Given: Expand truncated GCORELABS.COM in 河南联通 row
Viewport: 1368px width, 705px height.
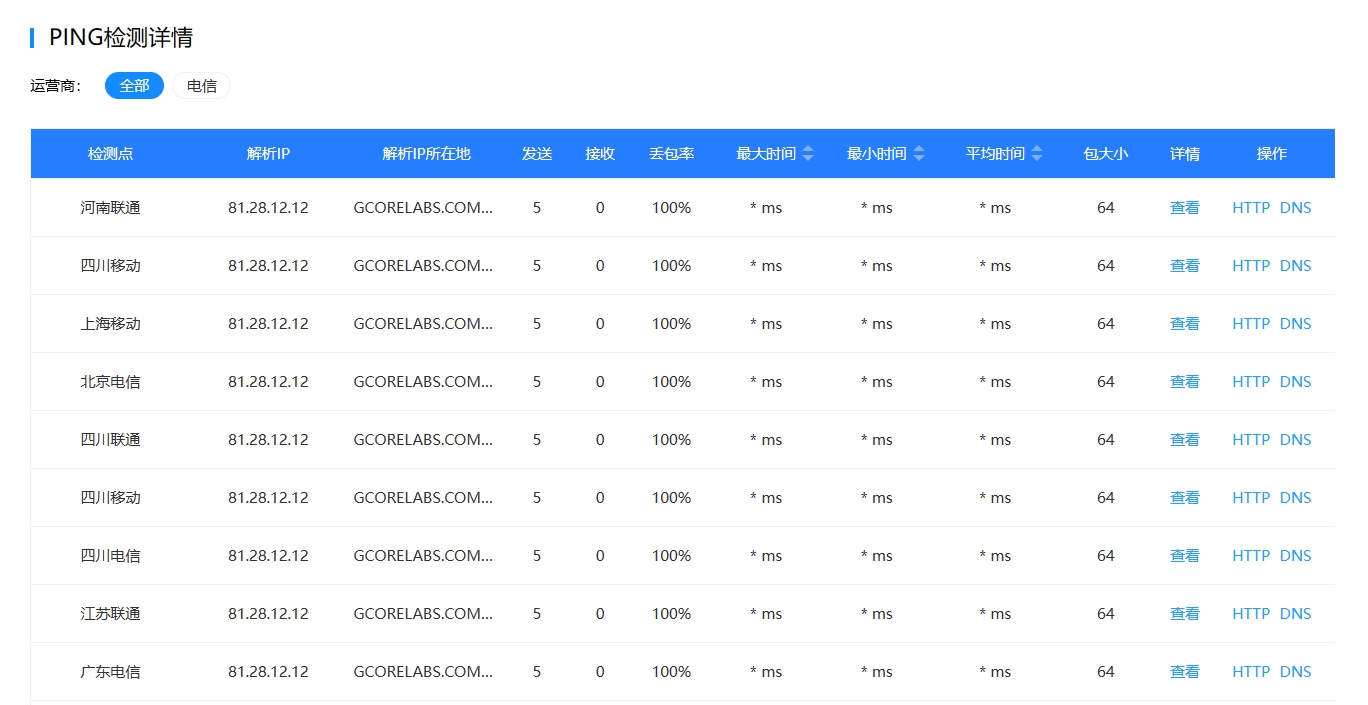Looking at the screenshot, I should [x=422, y=207].
